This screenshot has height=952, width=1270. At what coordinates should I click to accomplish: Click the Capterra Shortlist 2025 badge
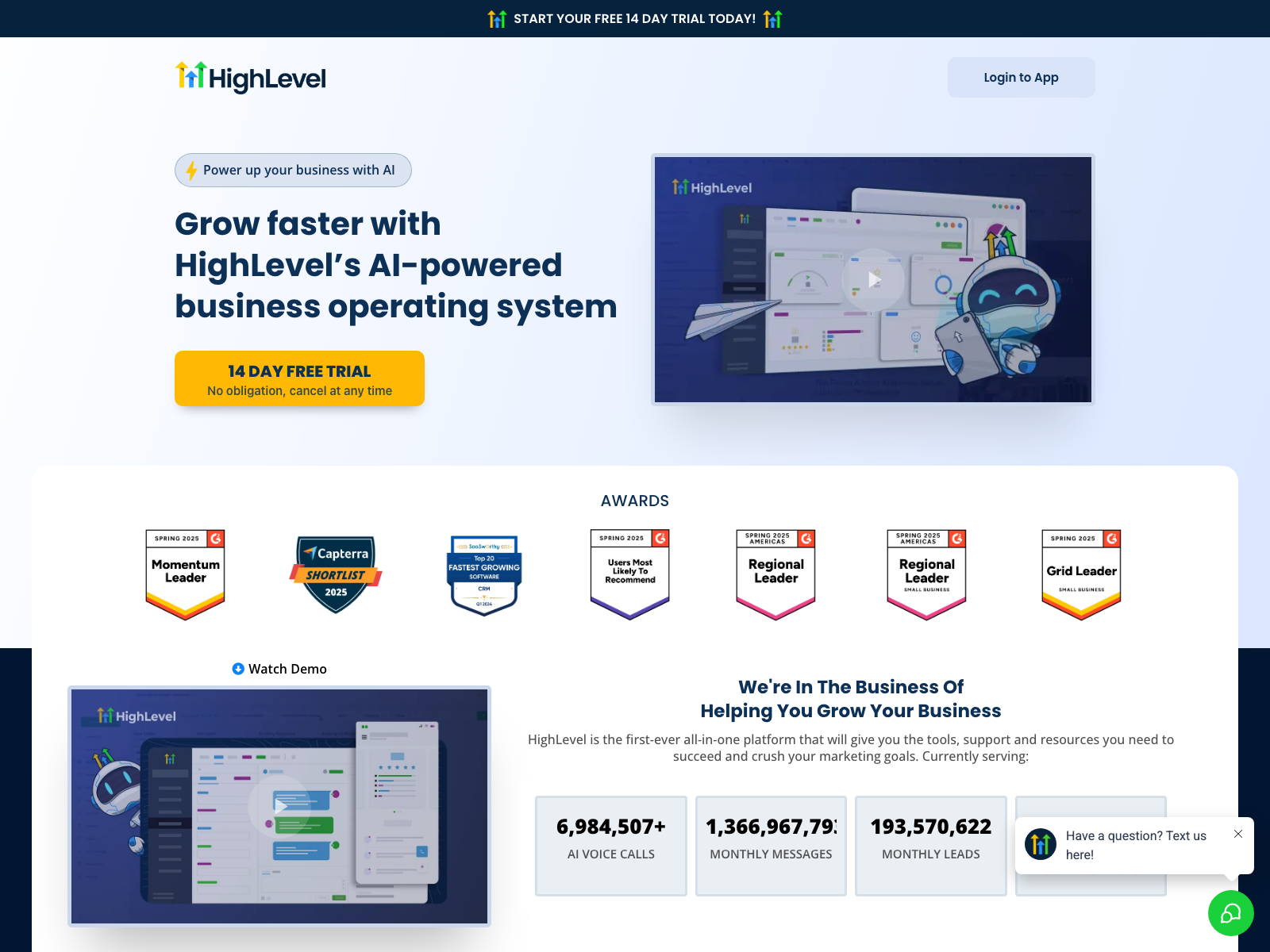click(x=336, y=574)
